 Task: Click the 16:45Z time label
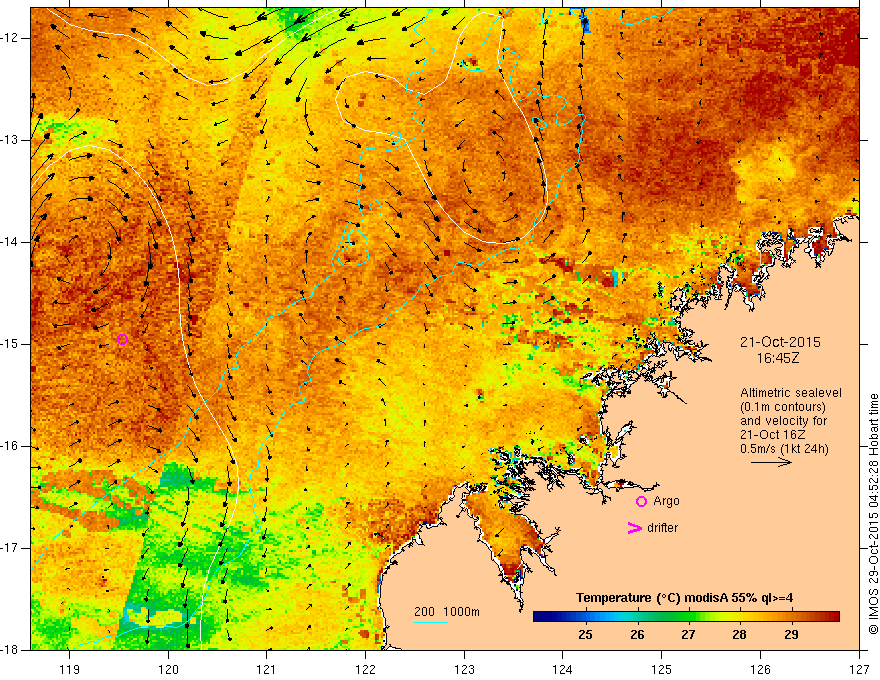click(778, 358)
